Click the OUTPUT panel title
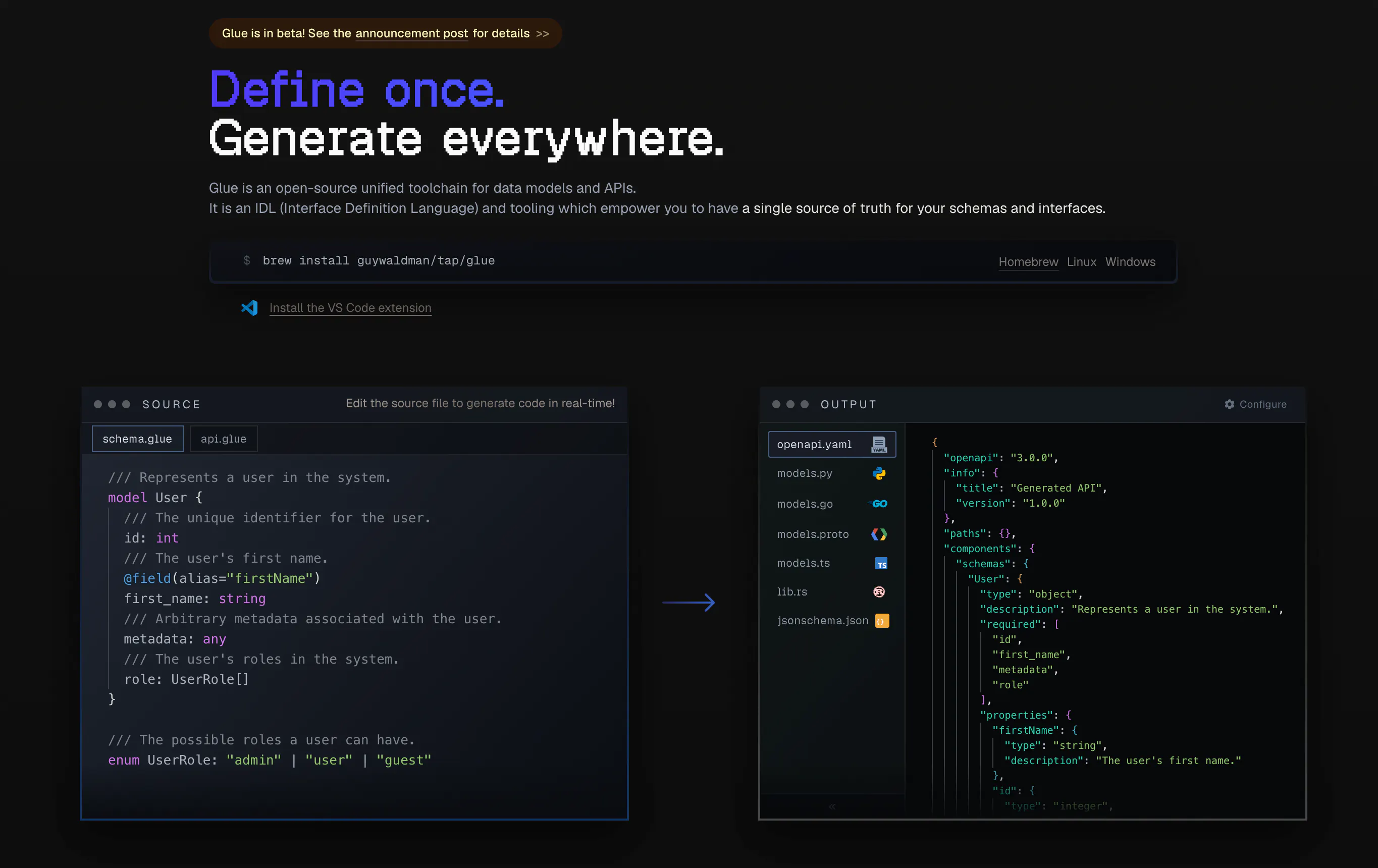This screenshot has width=1378, height=868. [848, 405]
